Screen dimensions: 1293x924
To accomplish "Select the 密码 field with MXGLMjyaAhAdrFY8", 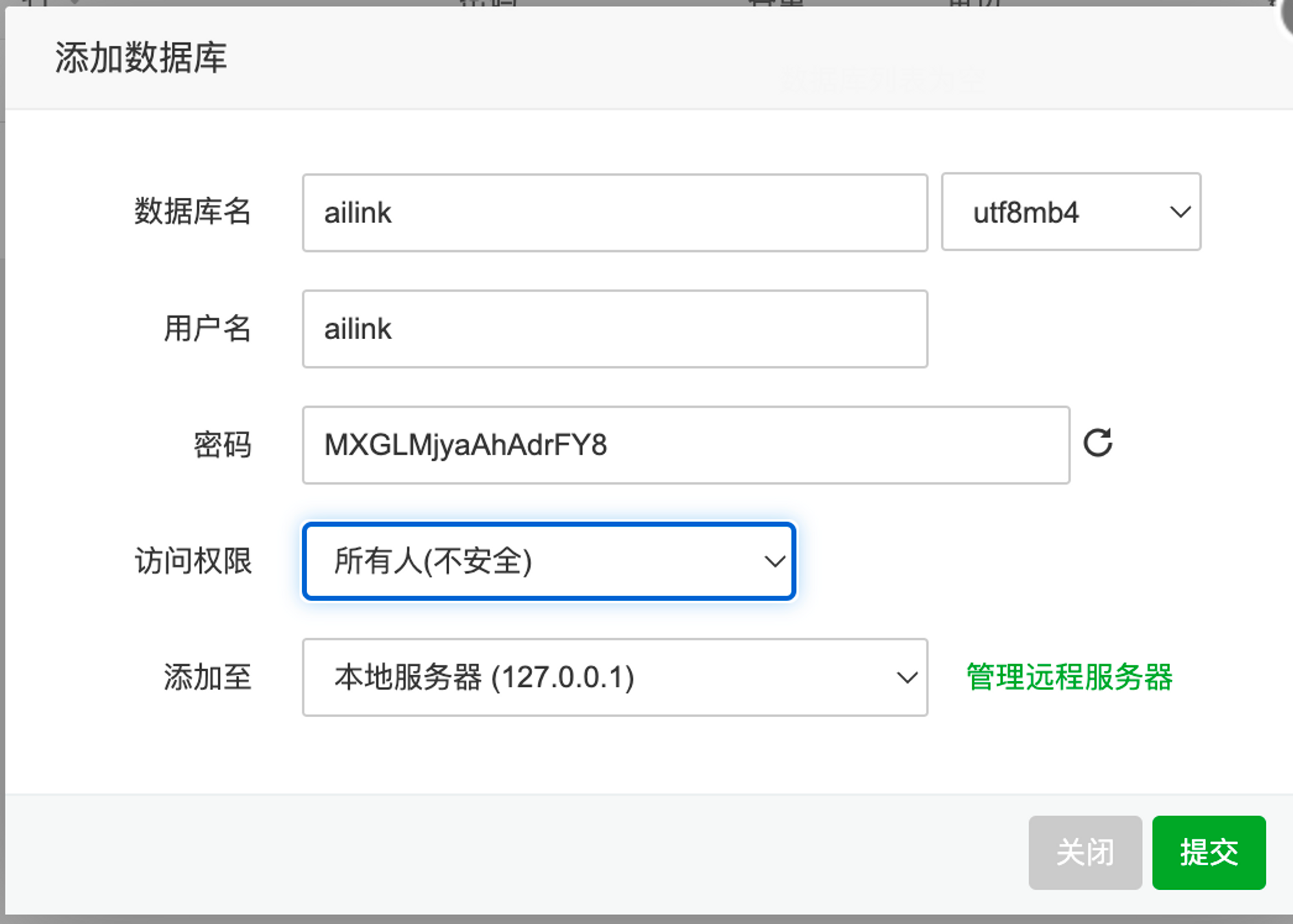I will click(x=686, y=445).
